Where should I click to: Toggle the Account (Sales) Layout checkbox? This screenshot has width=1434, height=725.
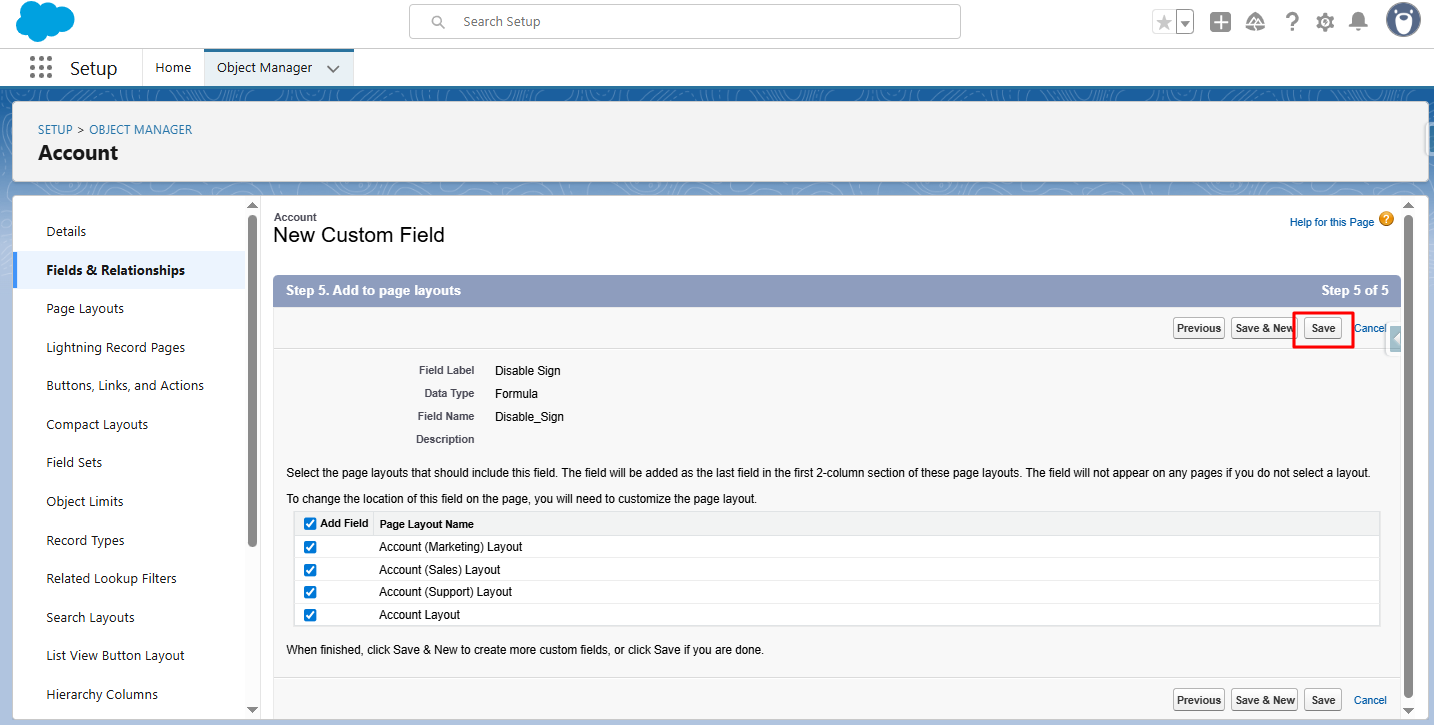point(310,570)
